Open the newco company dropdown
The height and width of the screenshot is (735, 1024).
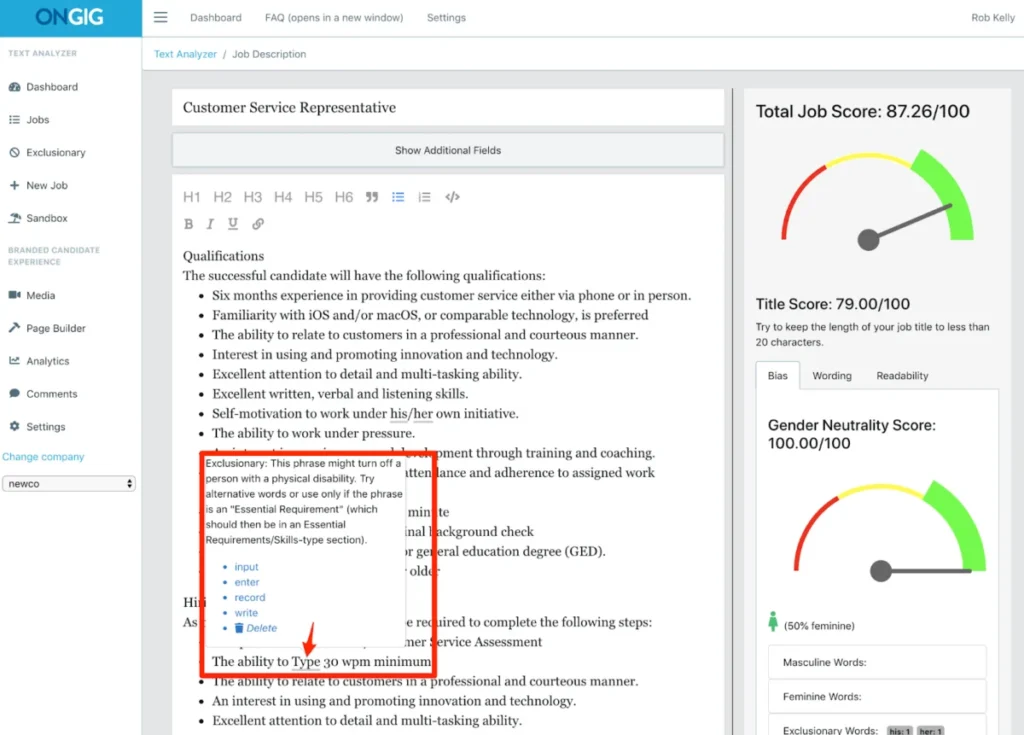tap(69, 484)
